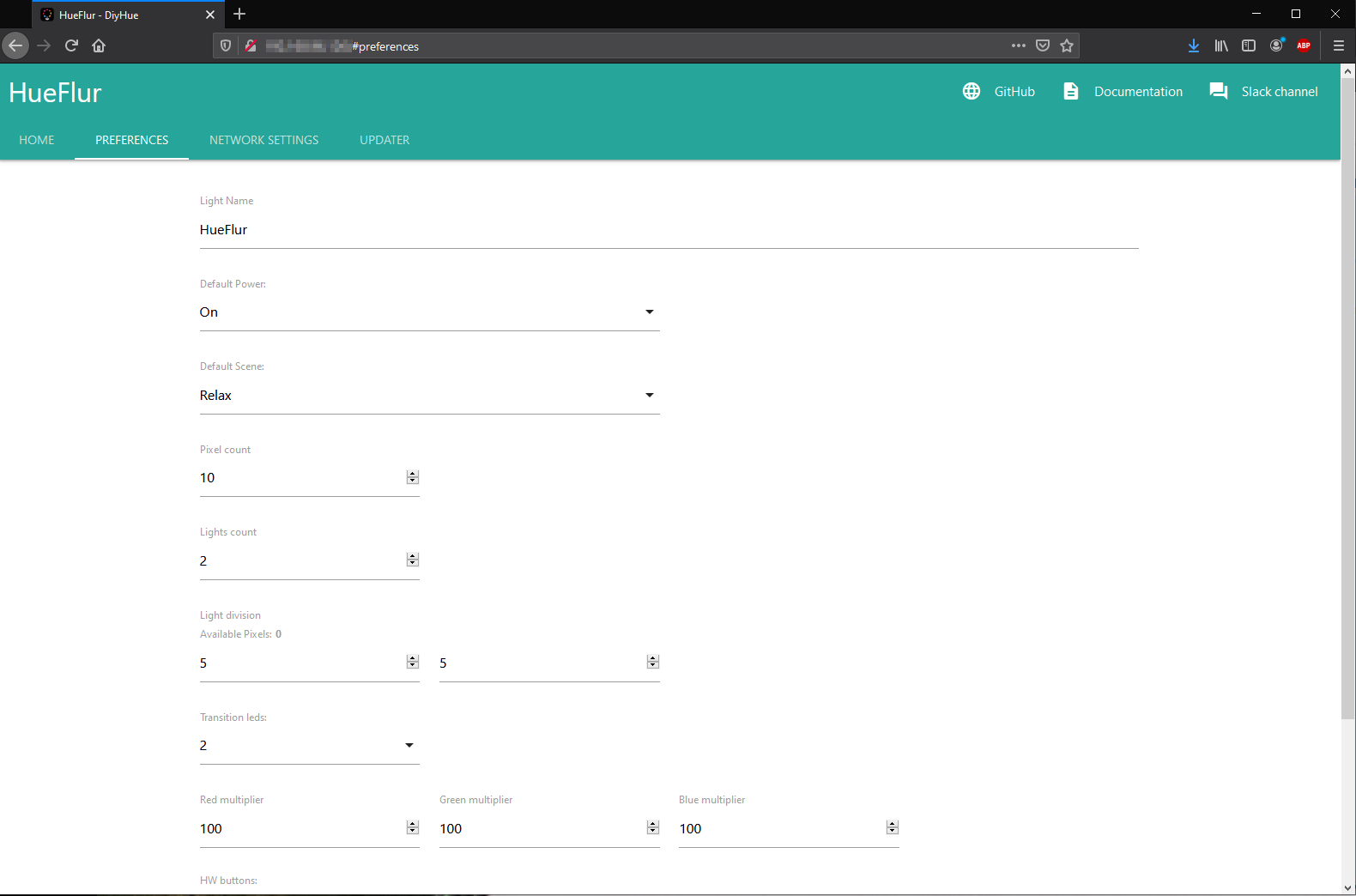Click the Blue multiplier spinner arrows
The image size is (1356, 896).
(893, 827)
